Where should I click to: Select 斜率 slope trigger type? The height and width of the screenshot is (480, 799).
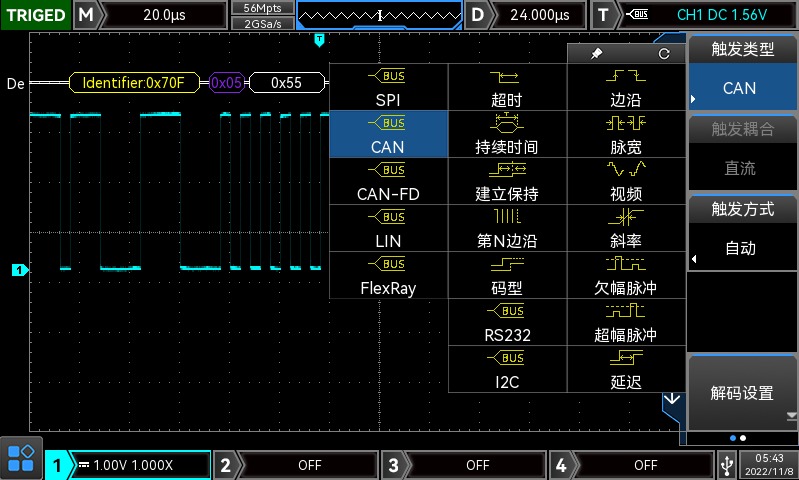[626, 229]
